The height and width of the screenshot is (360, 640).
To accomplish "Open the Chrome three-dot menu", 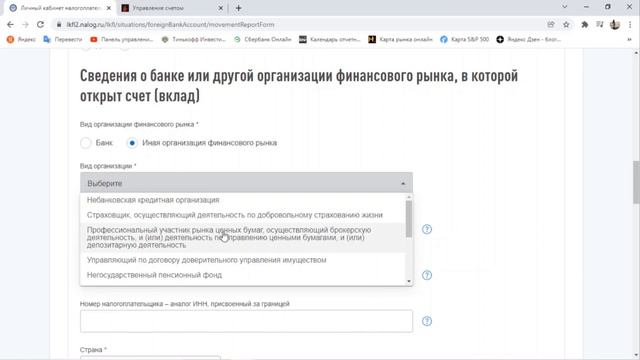I will coord(630,24).
